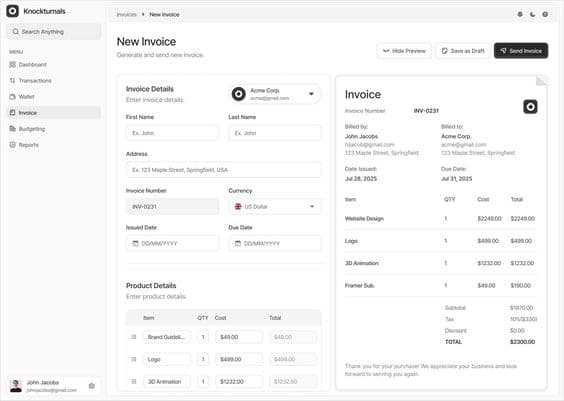Click the Due Date field

(275, 243)
